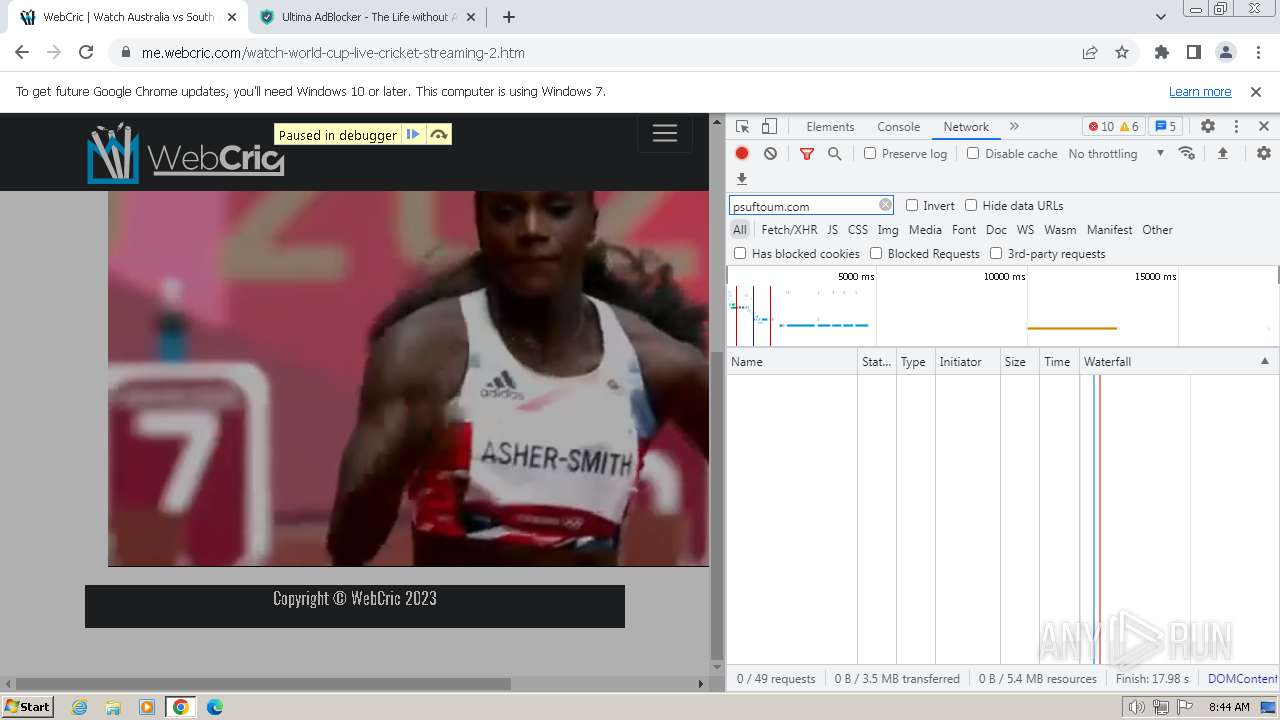Toggle the device toolbar icon
This screenshot has width=1280, height=720.
coord(769,127)
